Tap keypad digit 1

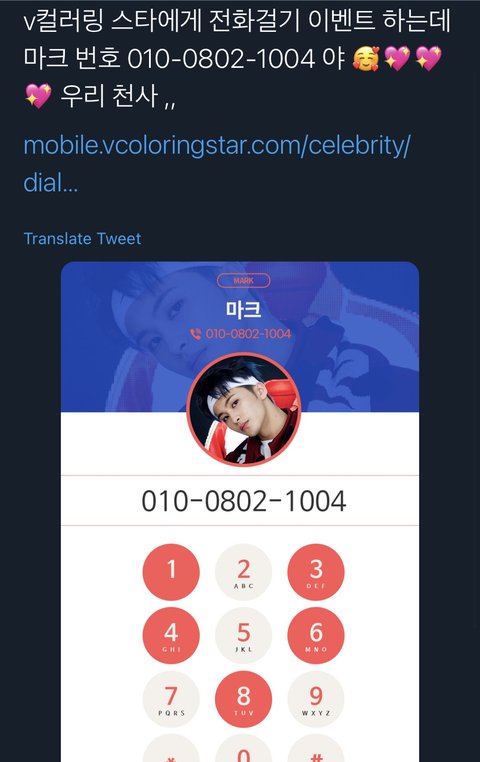coord(171,572)
